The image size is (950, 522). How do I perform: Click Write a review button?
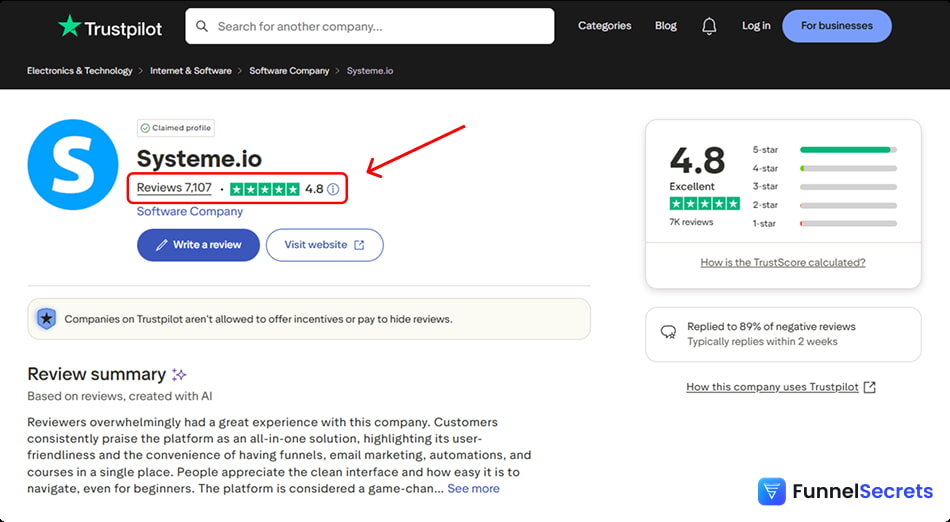pos(198,245)
